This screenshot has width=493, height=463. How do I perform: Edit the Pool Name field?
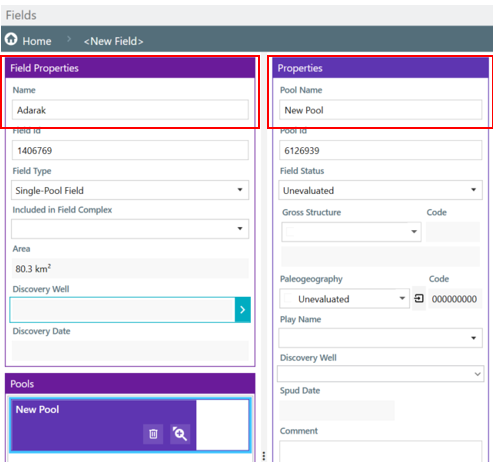381,110
